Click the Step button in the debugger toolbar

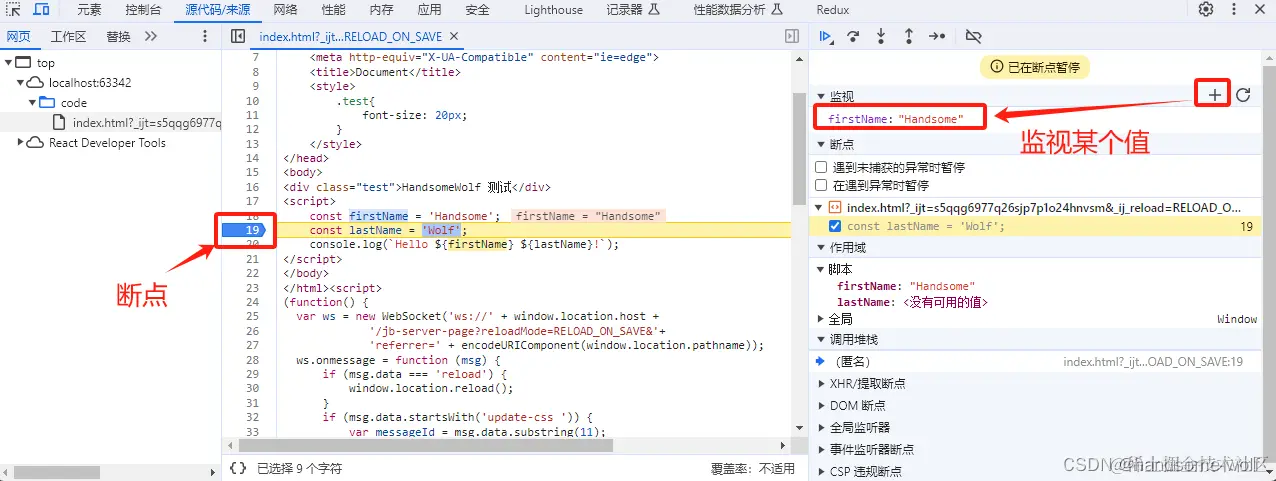point(937,36)
